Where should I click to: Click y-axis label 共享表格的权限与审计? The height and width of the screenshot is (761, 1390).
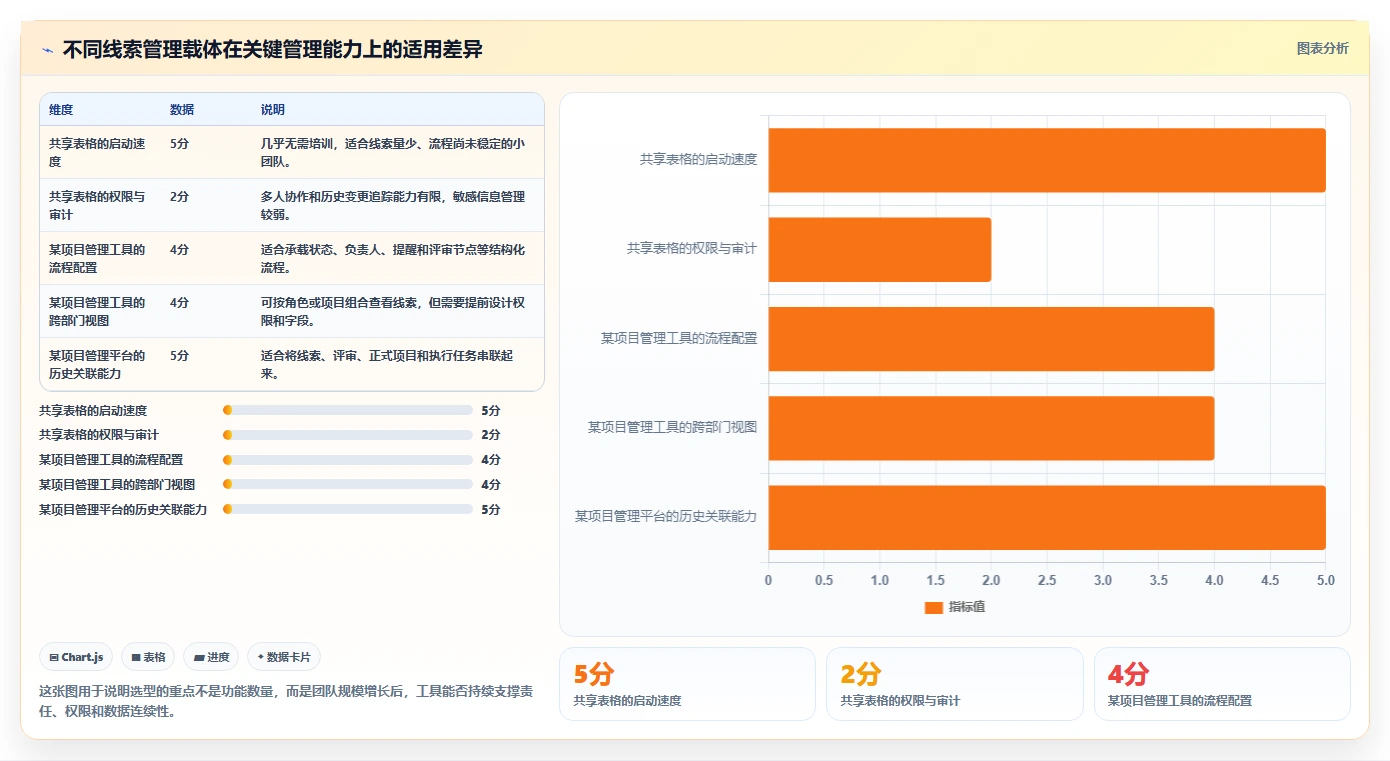(x=692, y=248)
